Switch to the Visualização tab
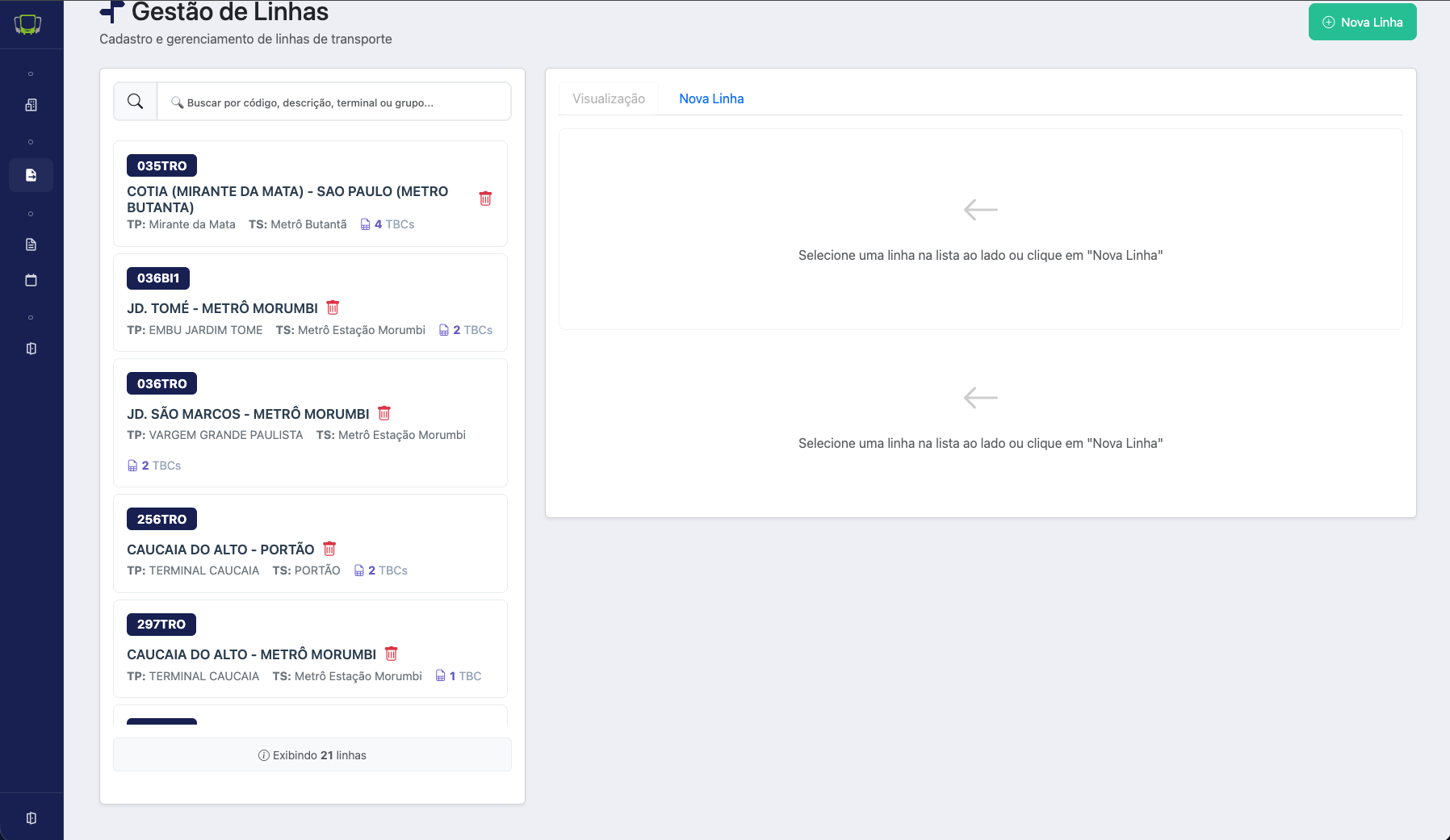The height and width of the screenshot is (840, 1450). point(609,98)
